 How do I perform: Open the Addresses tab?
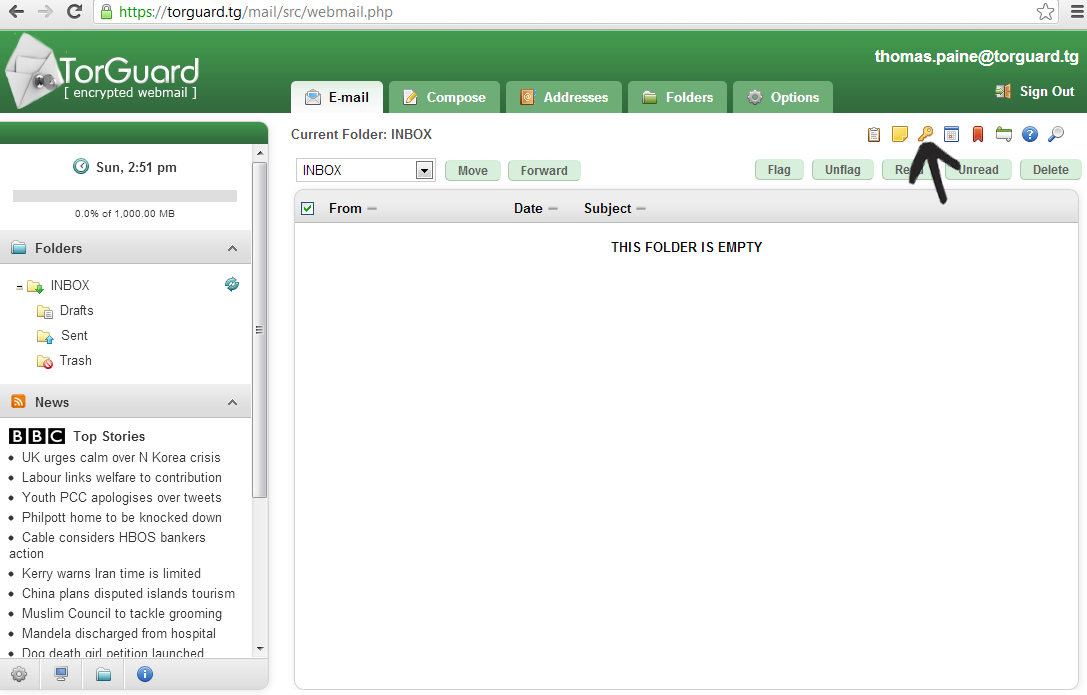[564, 97]
